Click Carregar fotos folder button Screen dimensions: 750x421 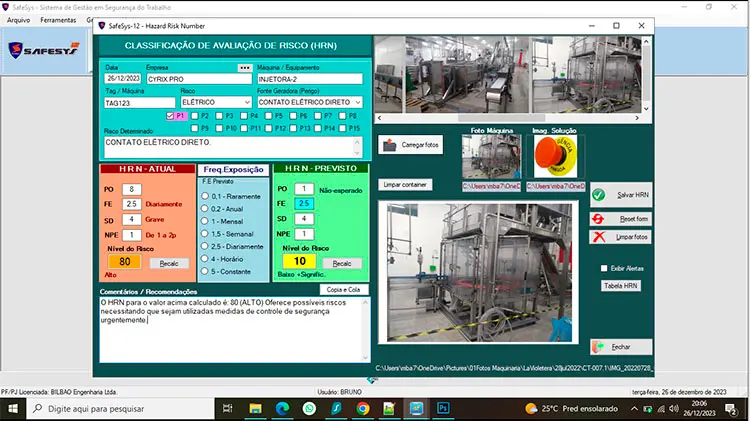tap(411, 145)
